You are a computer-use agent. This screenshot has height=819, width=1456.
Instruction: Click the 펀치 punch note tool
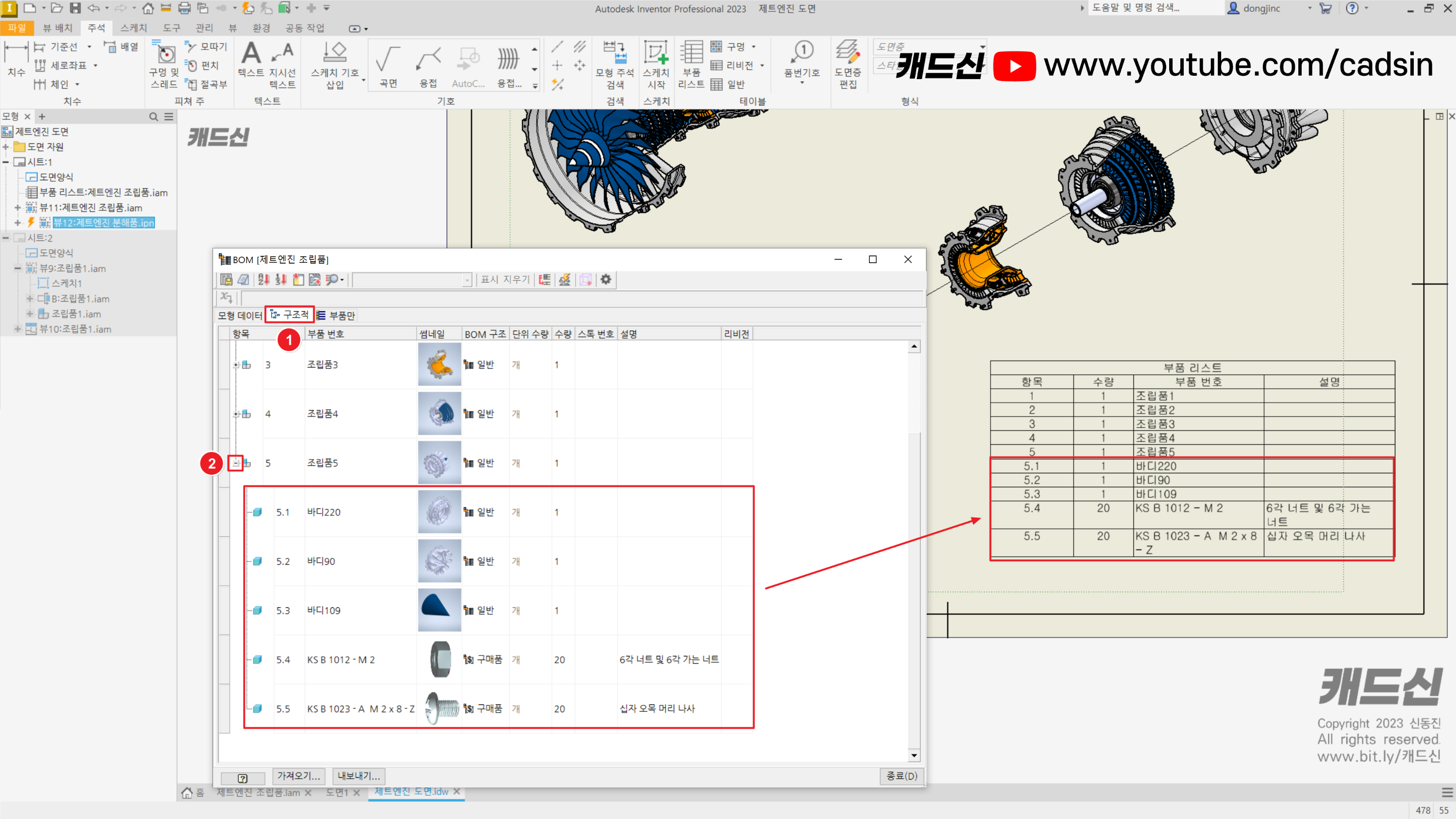point(202,65)
